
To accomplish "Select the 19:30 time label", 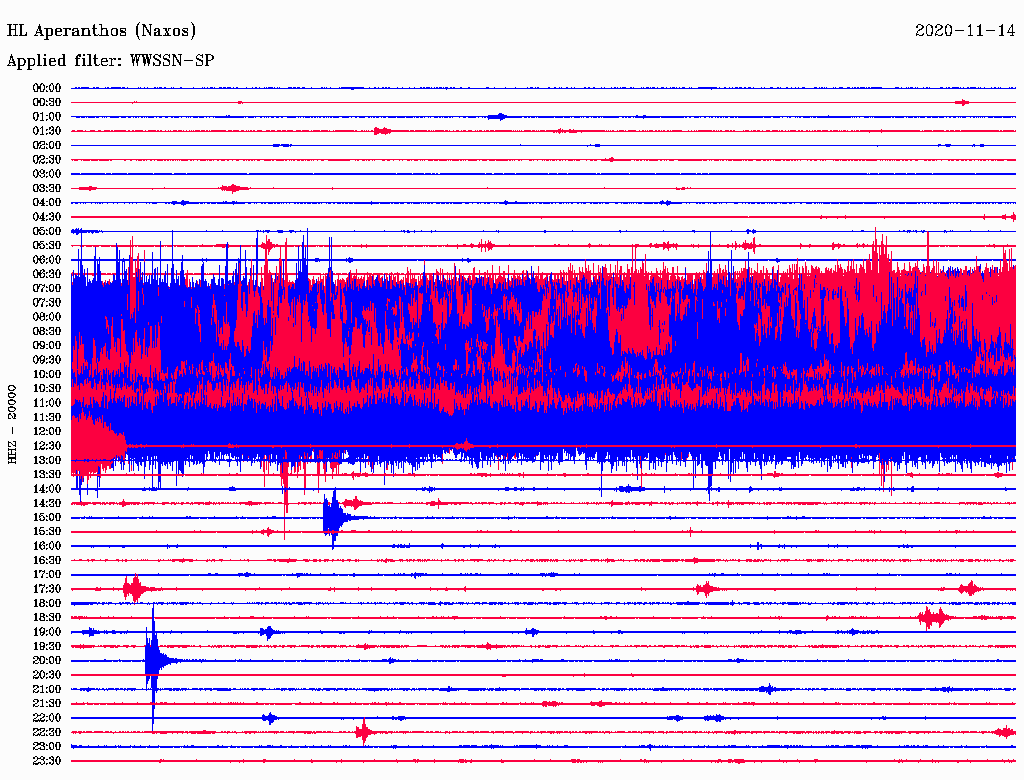I will coord(47,647).
